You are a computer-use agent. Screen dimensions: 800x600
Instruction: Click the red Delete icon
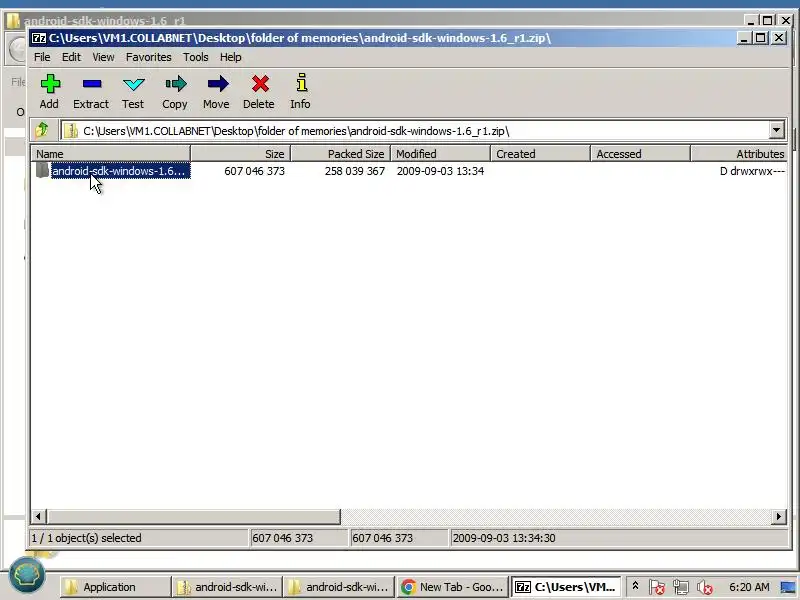click(260, 84)
